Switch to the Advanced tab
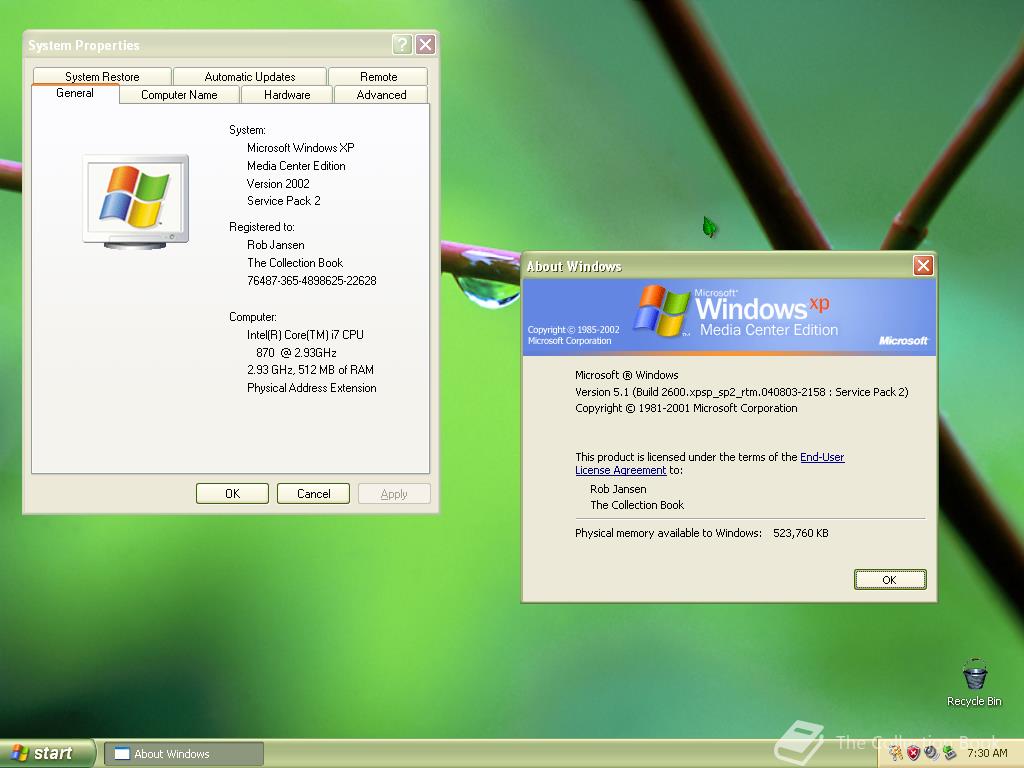This screenshot has width=1024, height=768. (x=381, y=95)
